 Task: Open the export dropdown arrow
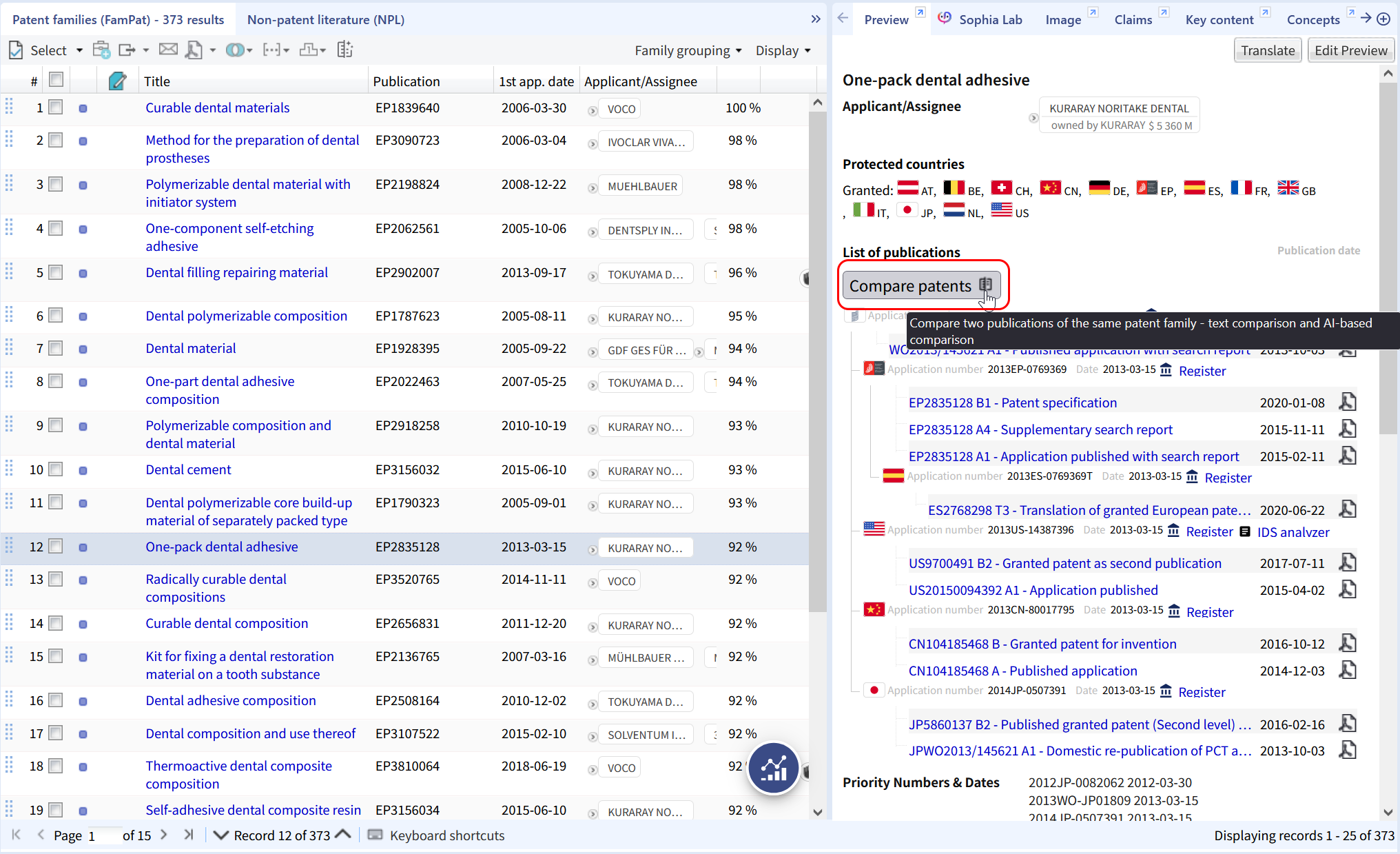tap(145, 51)
